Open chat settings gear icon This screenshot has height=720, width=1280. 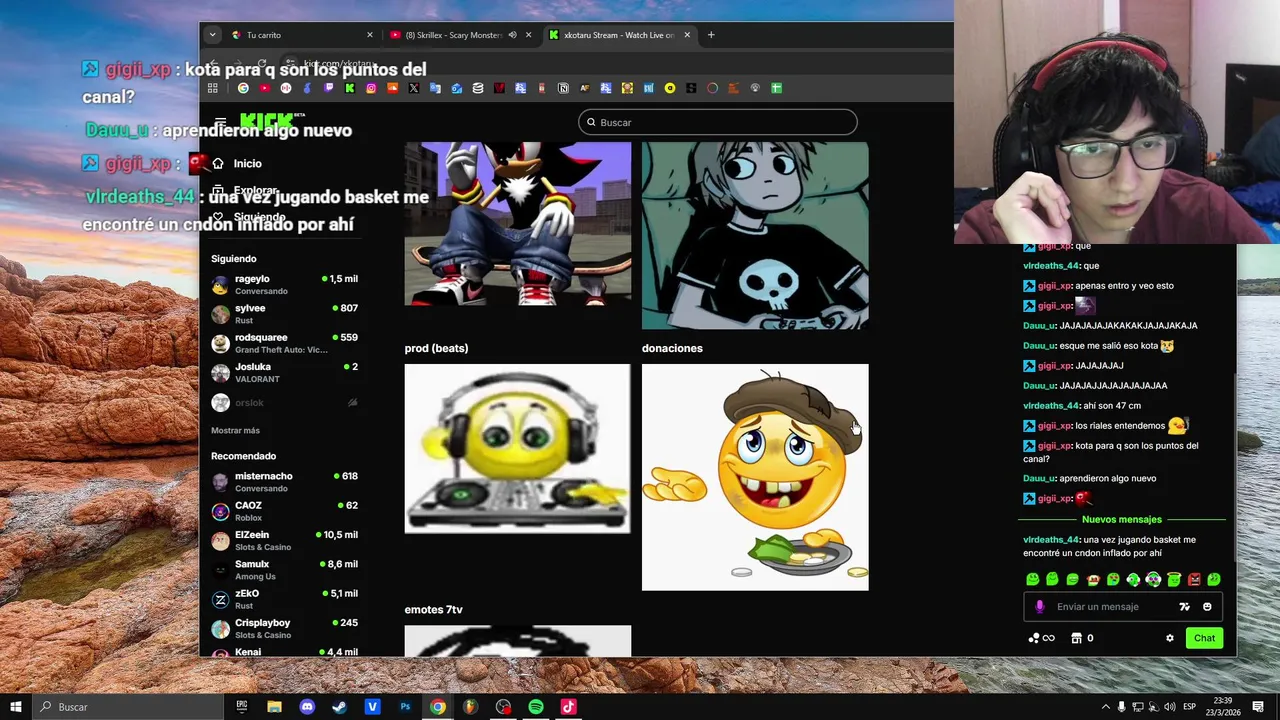[x=1170, y=638]
